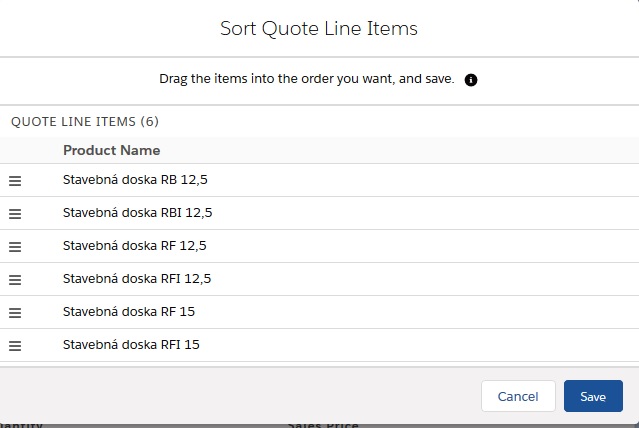Click drag handle for Stavebná doska RBI 12,5

click(15, 213)
